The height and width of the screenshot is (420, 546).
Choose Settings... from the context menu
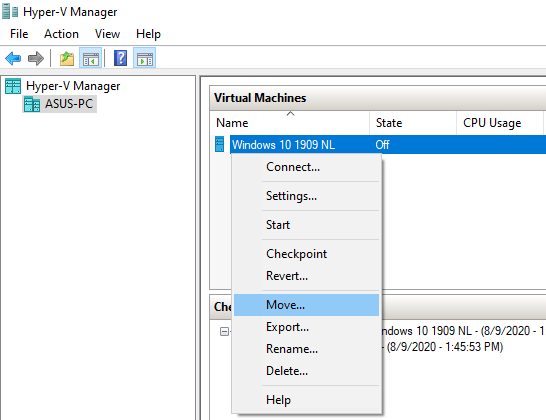pos(306,196)
